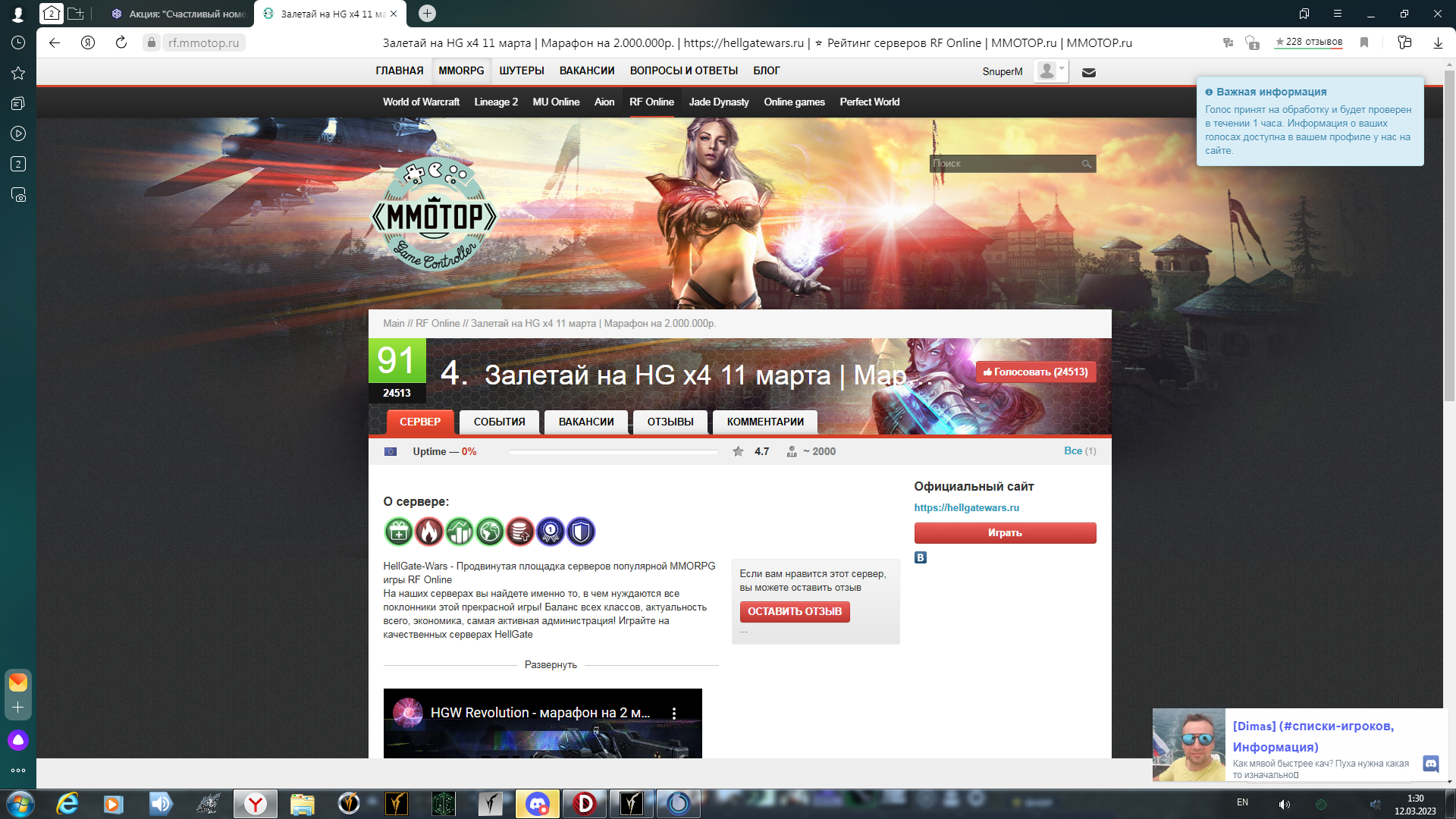Image resolution: width=1456 pixels, height=819 pixels.
Task: Open the 228 отзывов site rating
Action: tap(1309, 42)
